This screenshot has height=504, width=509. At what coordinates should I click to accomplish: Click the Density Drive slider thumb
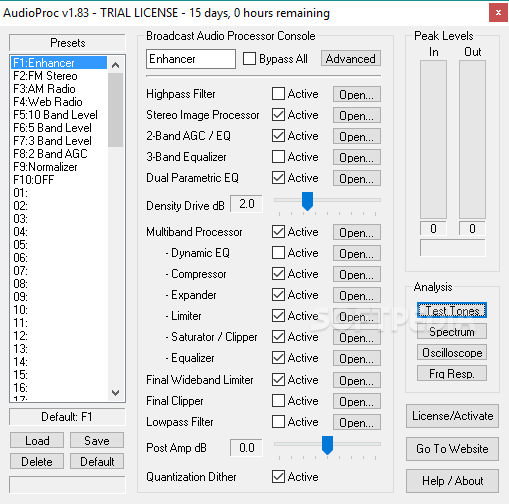(x=307, y=201)
